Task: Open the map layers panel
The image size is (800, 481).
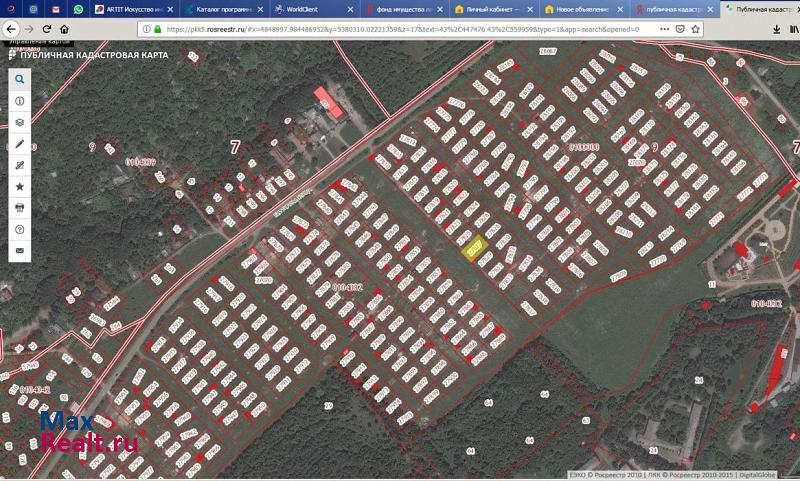Action: click(19, 122)
